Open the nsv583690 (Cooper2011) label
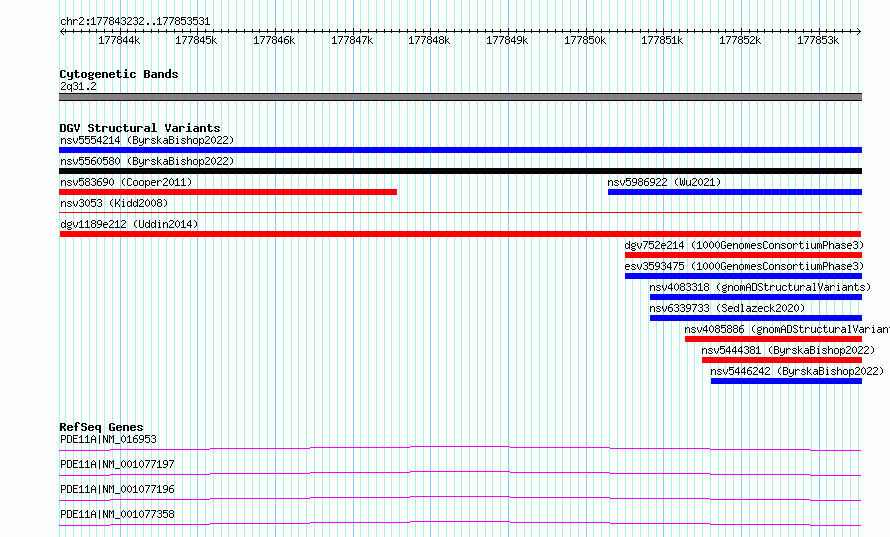 pos(126,182)
